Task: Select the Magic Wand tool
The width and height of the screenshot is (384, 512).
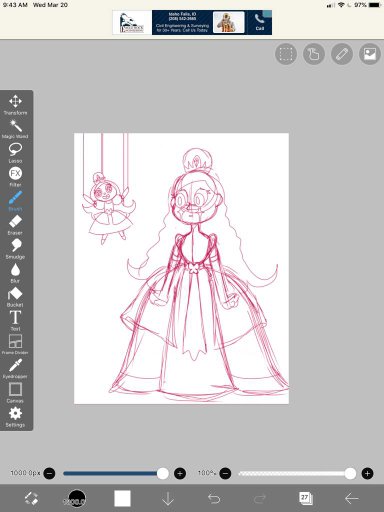Action: (x=15, y=129)
